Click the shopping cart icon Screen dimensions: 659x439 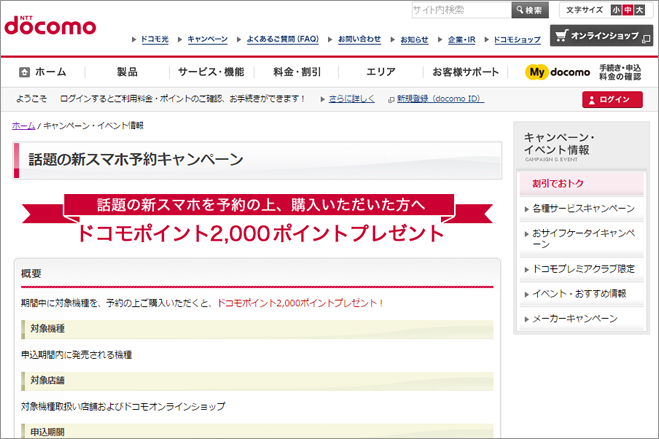pyautogui.click(x=561, y=35)
